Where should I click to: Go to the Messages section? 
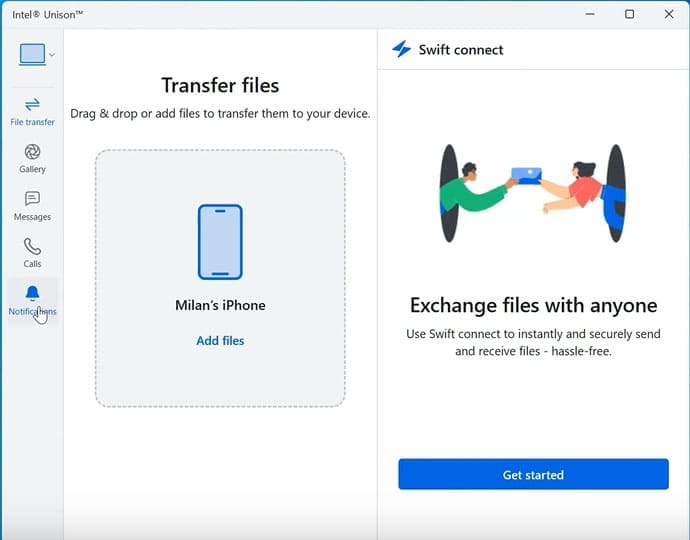[x=32, y=205]
